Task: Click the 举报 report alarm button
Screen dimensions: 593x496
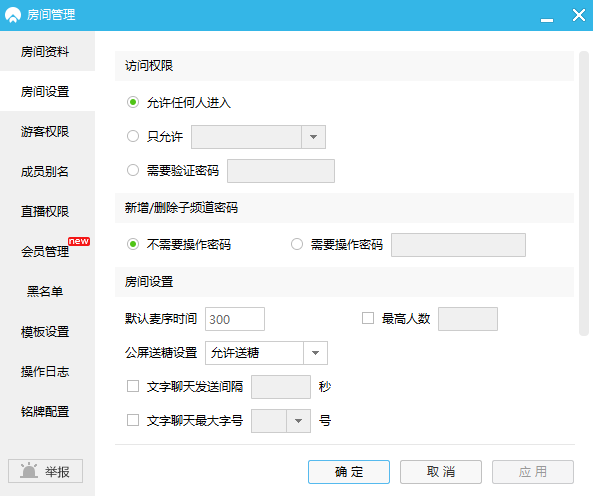Action: (45, 471)
